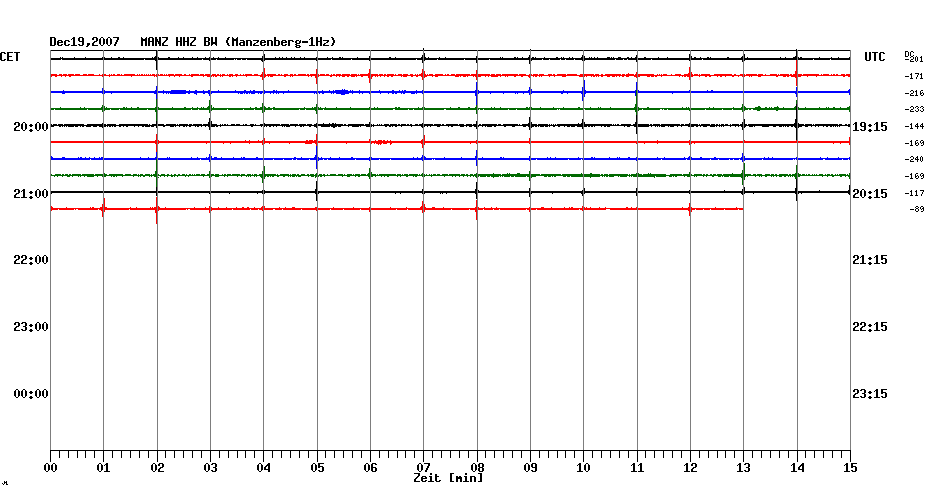Select the 21:15 UTC label
This screenshot has width=930, height=494.
pos(866,260)
